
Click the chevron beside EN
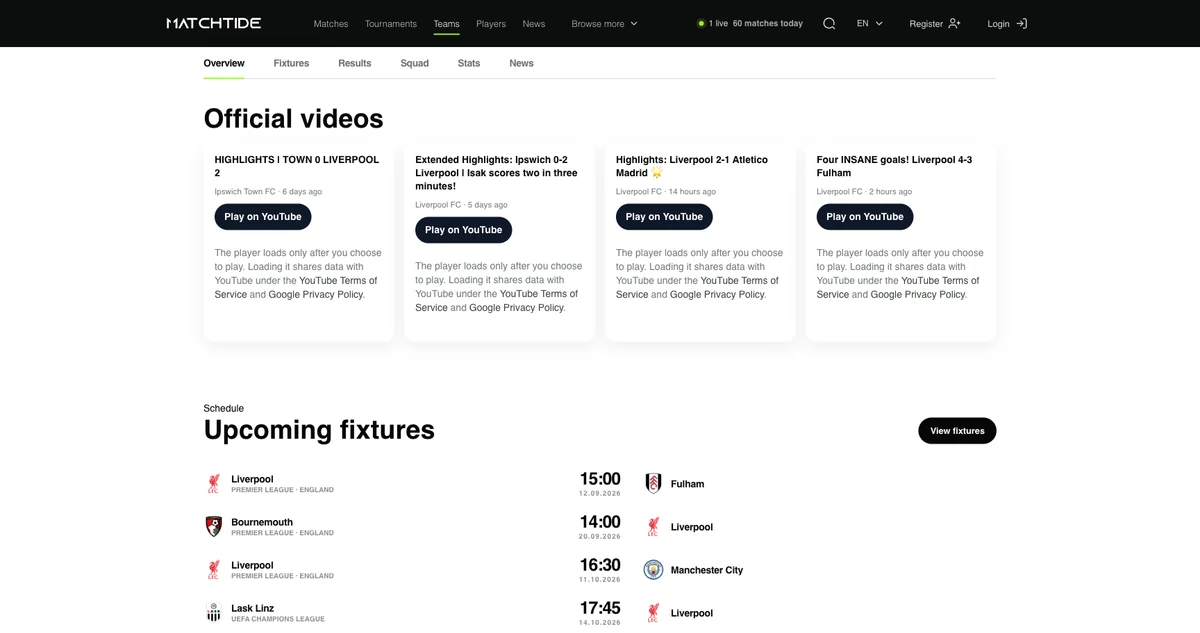click(x=879, y=23)
